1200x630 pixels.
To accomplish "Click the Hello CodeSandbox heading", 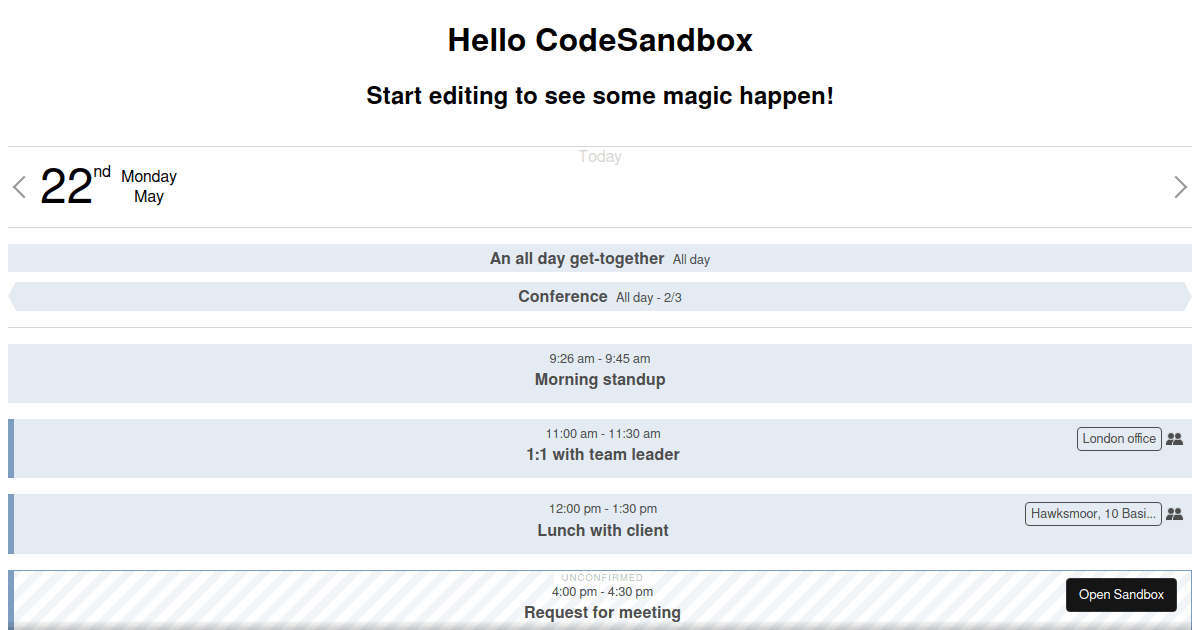I will (x=600, y=40).
